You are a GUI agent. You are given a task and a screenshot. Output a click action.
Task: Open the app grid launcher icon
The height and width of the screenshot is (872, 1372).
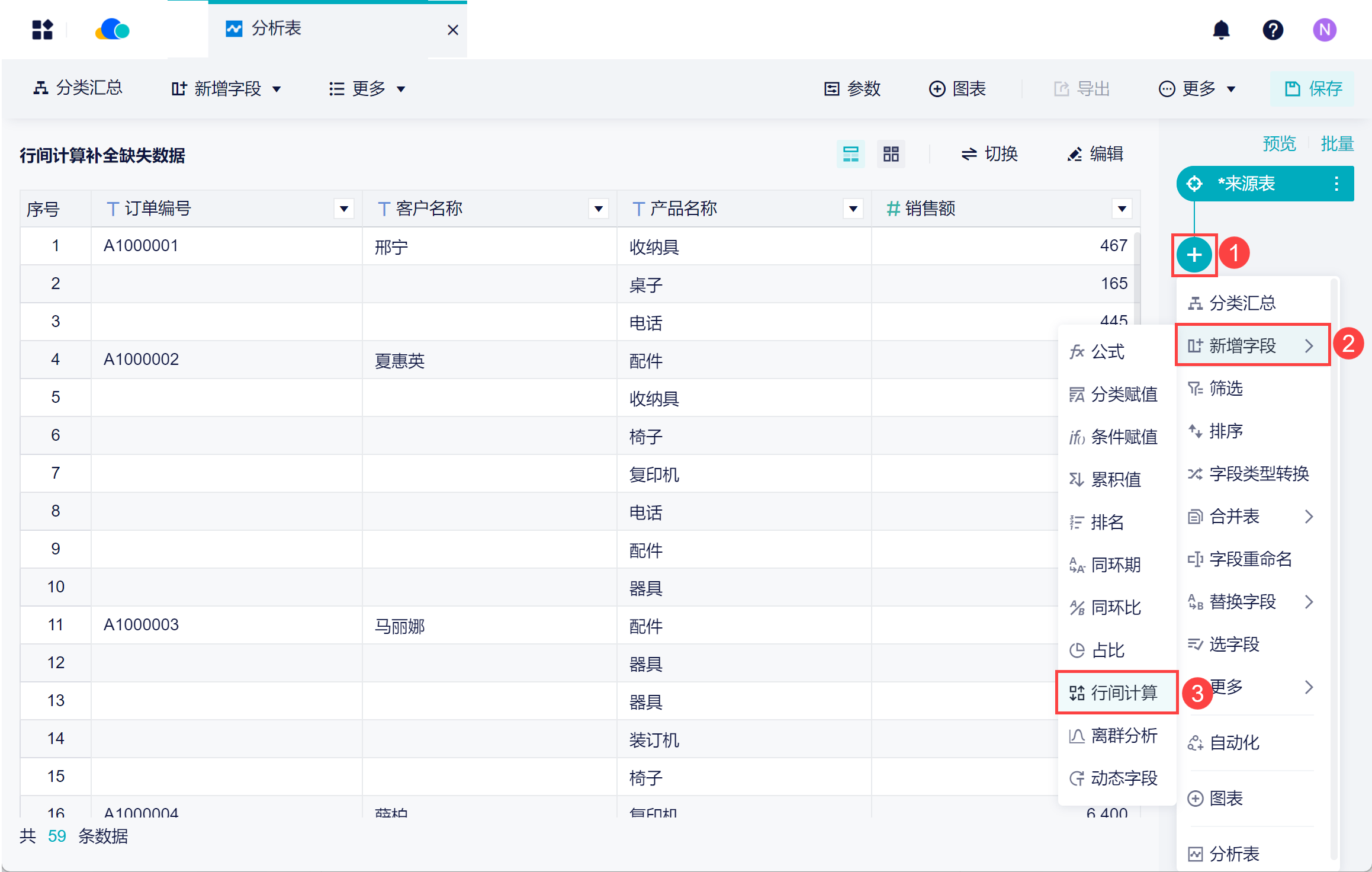(x=42, y=30)
